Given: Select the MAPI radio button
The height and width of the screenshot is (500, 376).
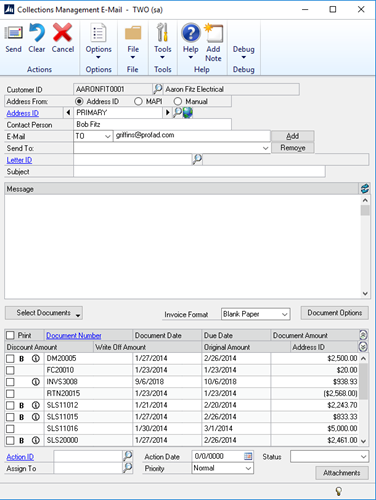Looking at the screenshot, I should pyautogui.click(x=138, y=101).
